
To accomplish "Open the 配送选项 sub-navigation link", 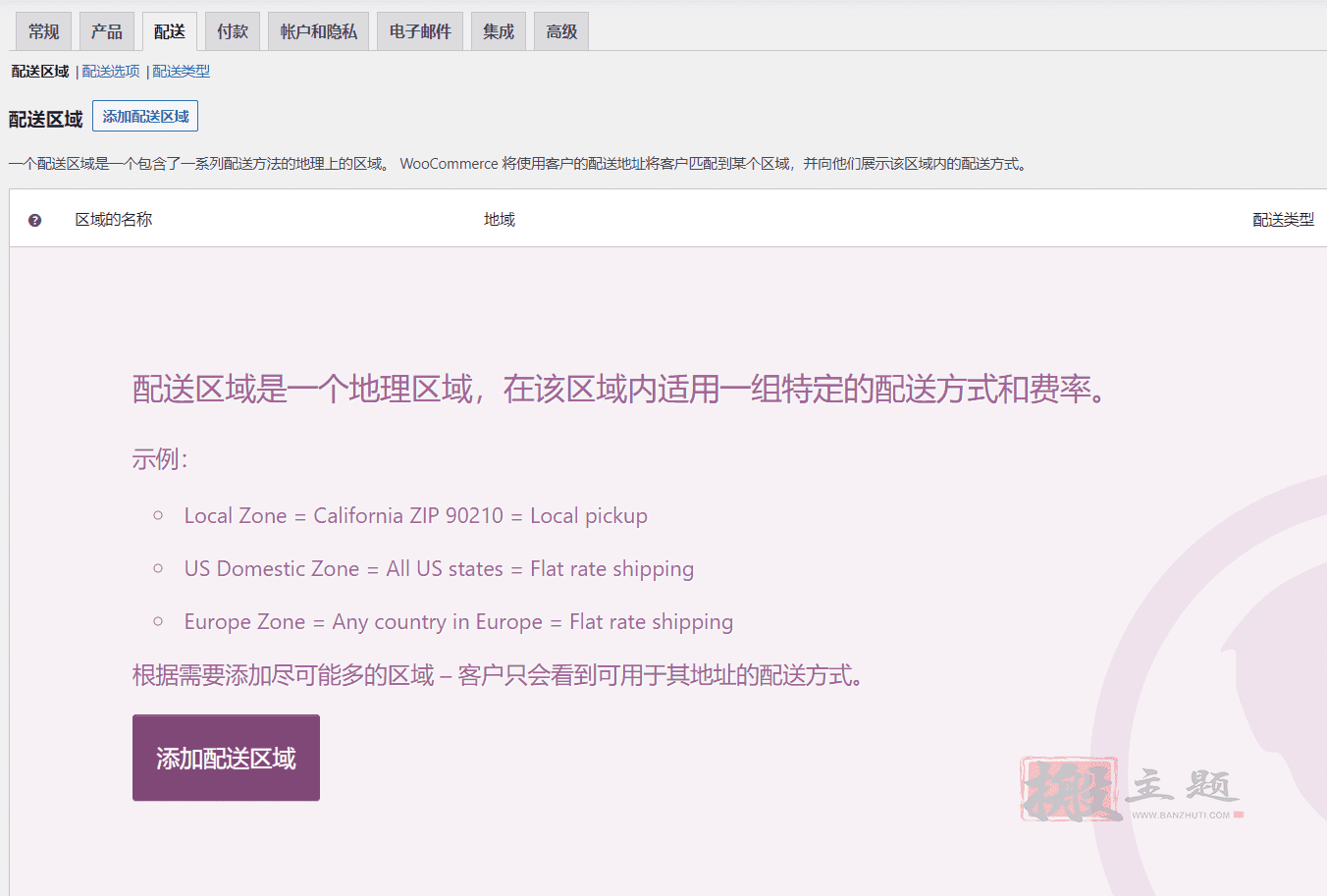I will point(111,72).
